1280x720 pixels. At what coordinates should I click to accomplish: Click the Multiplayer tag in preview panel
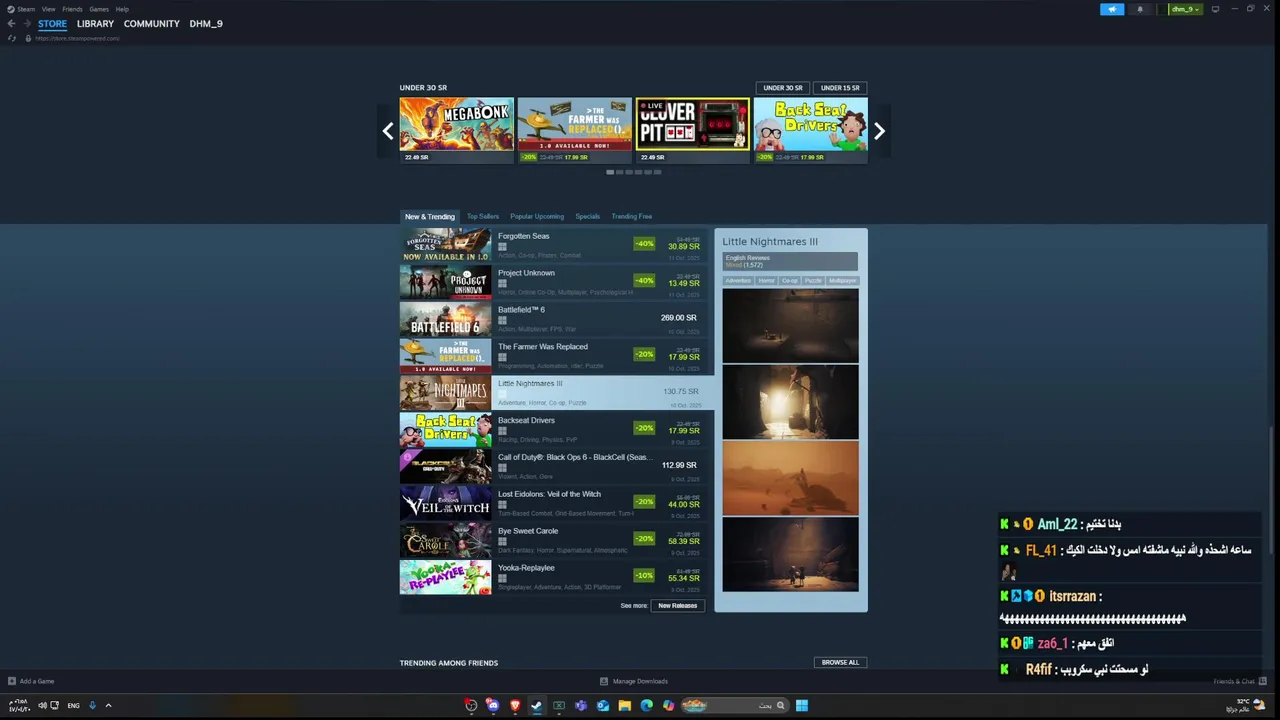(842, 281)
